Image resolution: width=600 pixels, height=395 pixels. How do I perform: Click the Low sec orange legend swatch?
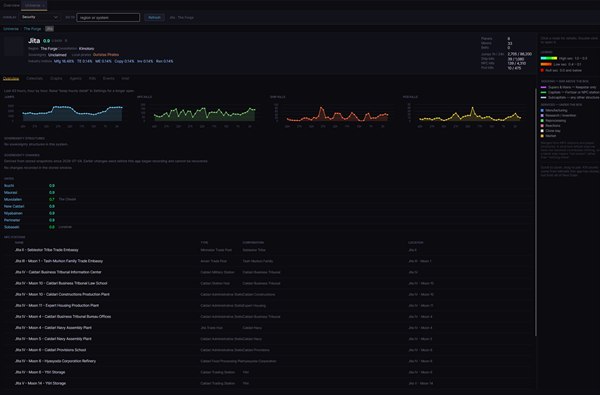546,64
